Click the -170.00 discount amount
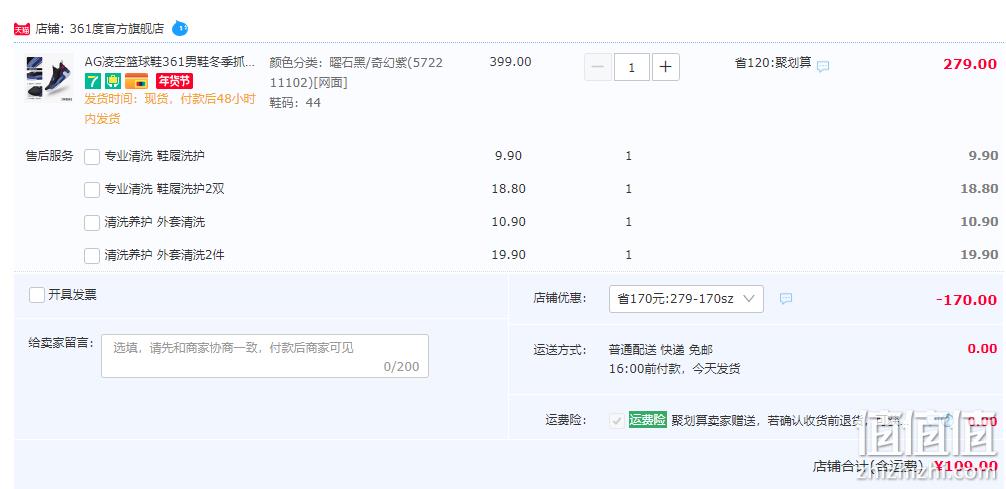 pyautogui.click(x=967, y=300)
